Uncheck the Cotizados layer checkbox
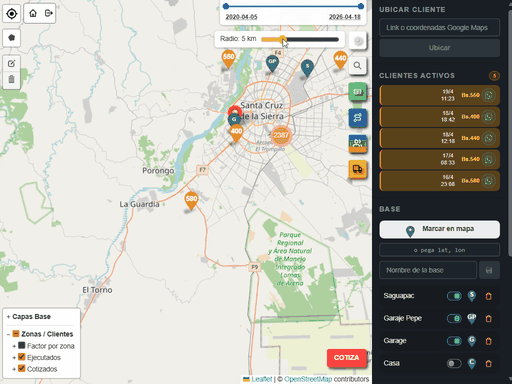Screen dimensions: 512x384 point(22,368)
